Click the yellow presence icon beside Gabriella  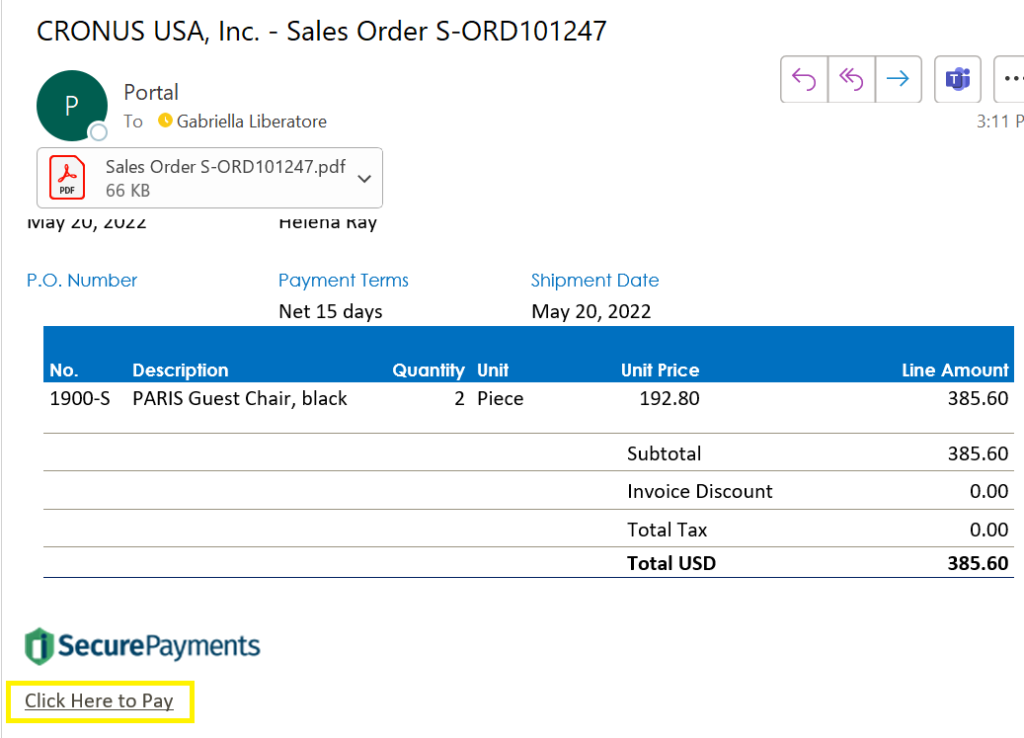tap(165, 121)
